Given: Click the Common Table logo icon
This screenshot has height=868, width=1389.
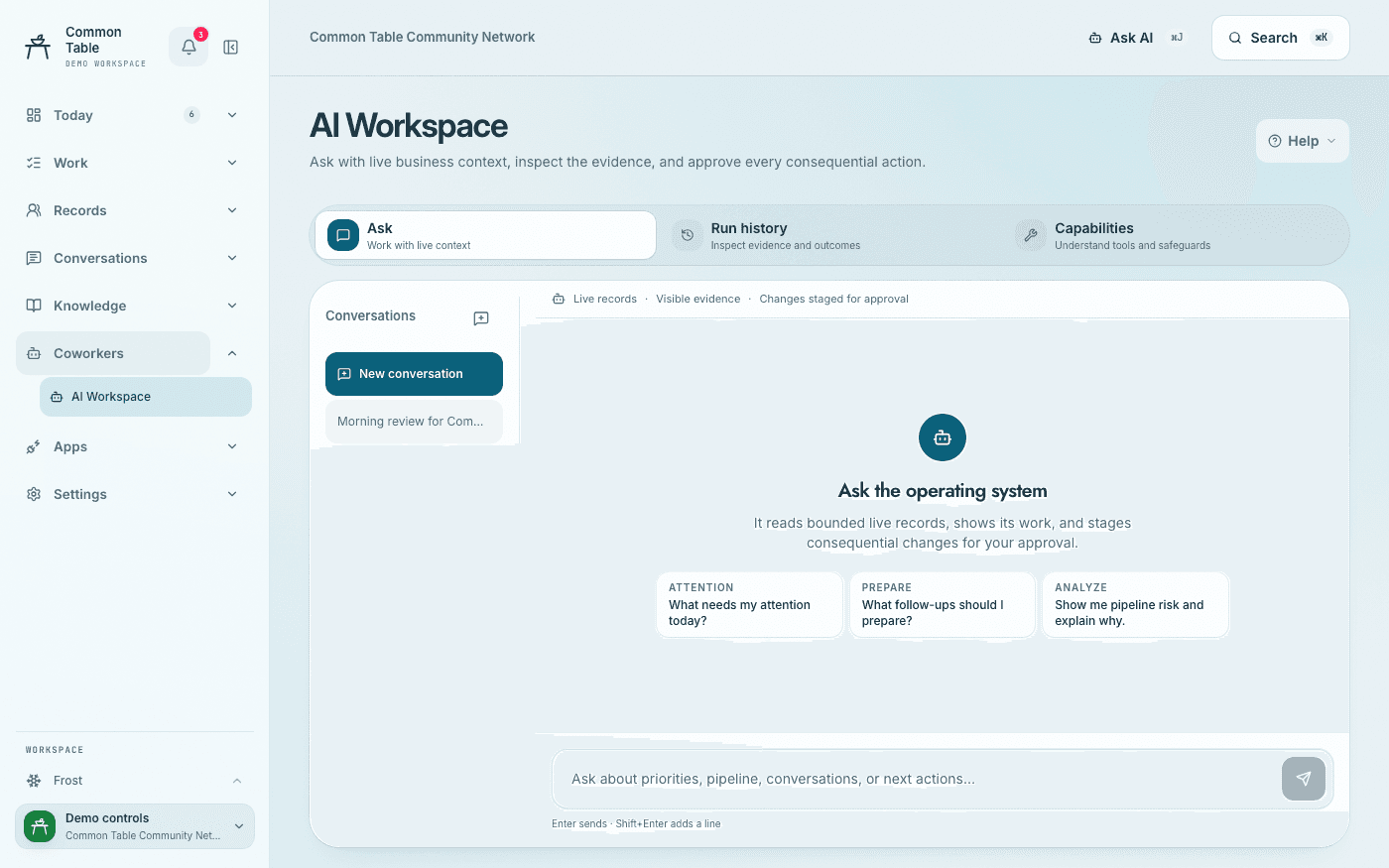Looking at the screenshot, I should click(38, 47).
